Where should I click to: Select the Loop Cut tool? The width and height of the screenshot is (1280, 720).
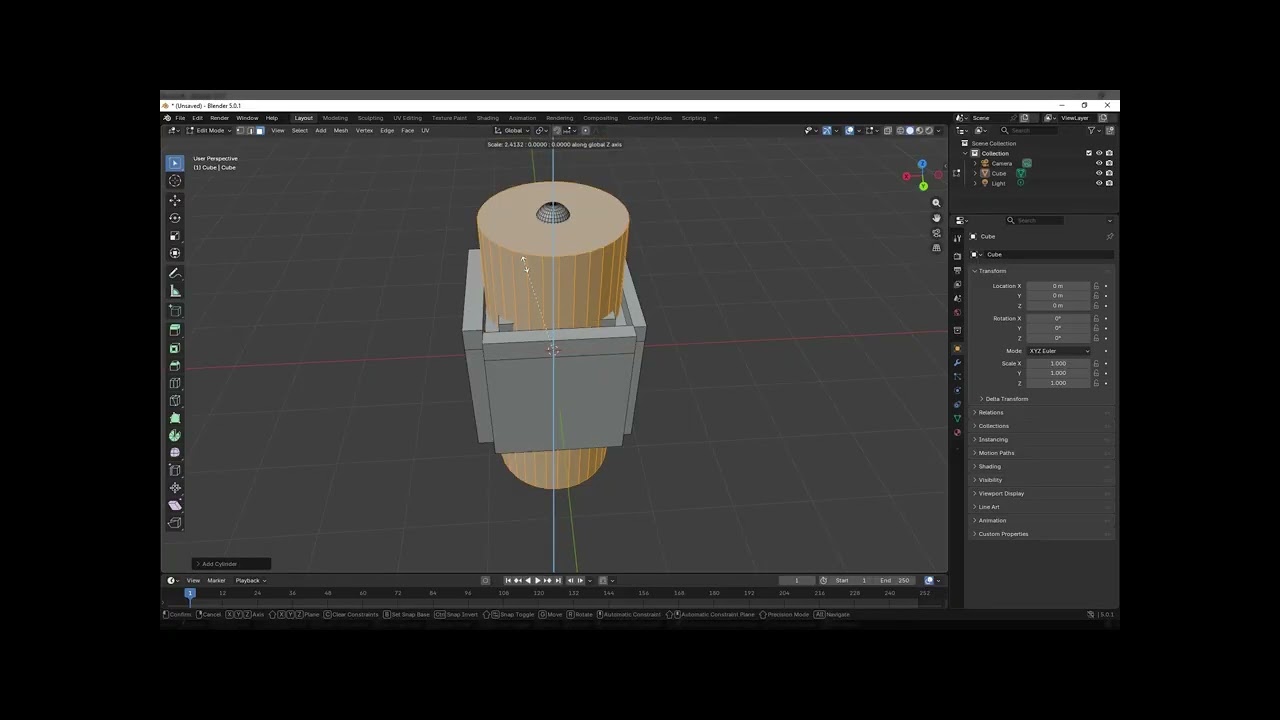pos(175,383)
